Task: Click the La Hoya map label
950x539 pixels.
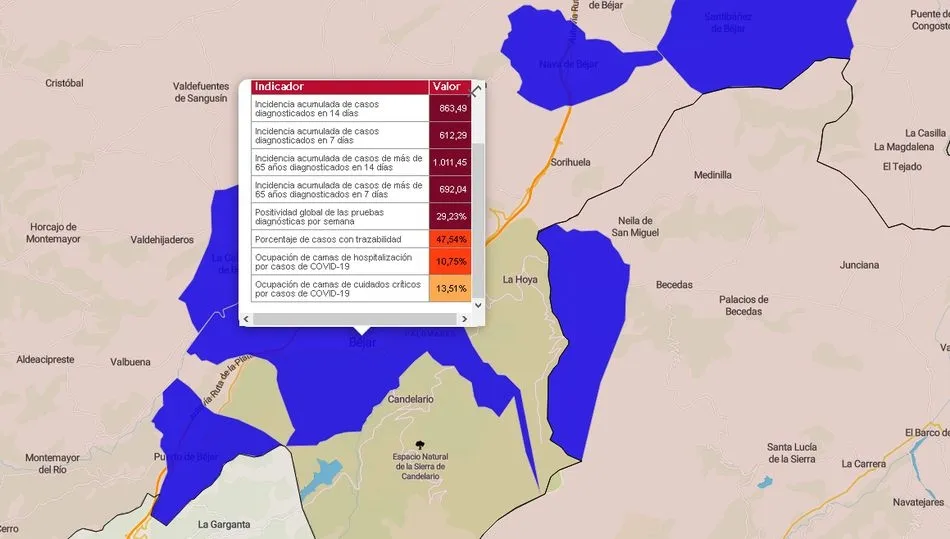Action: click(x=520, y=280)
